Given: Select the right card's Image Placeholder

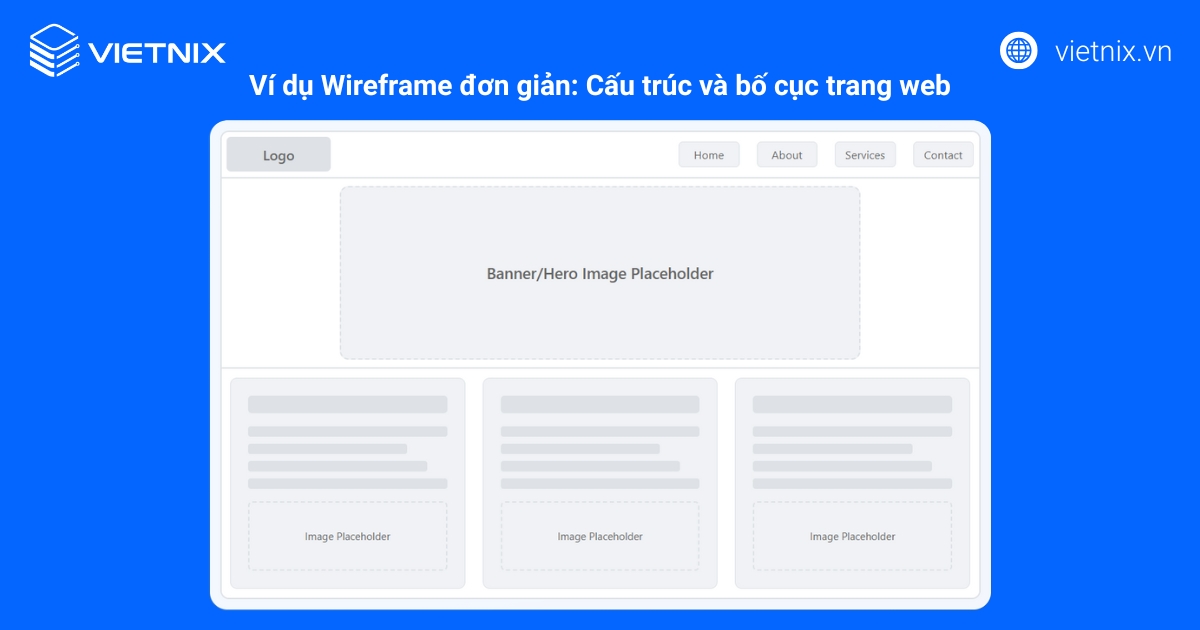Looking at the screenshot, I should tap(852, 536).
